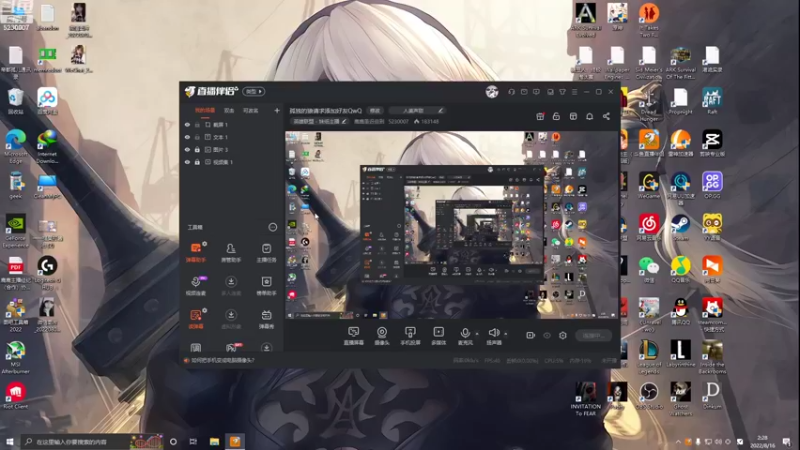This screenshot has height=450, width=800.
Task: Open the layout panel icon above the preview
Action: click(573, 116)
